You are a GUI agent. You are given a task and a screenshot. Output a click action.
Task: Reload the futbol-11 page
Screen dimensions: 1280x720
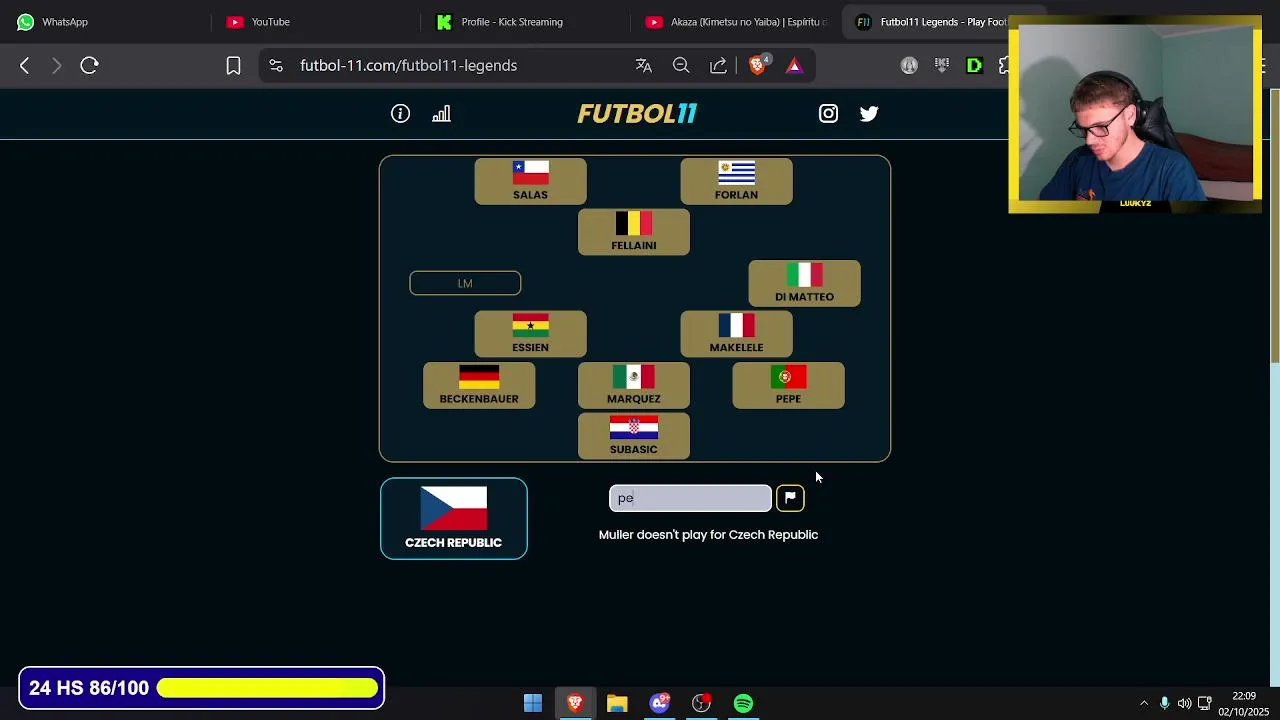point(89,65)
